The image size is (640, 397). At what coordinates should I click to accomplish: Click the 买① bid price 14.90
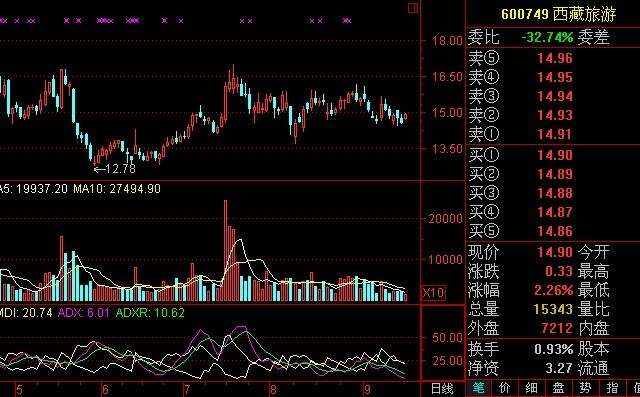tap(555, 155)
